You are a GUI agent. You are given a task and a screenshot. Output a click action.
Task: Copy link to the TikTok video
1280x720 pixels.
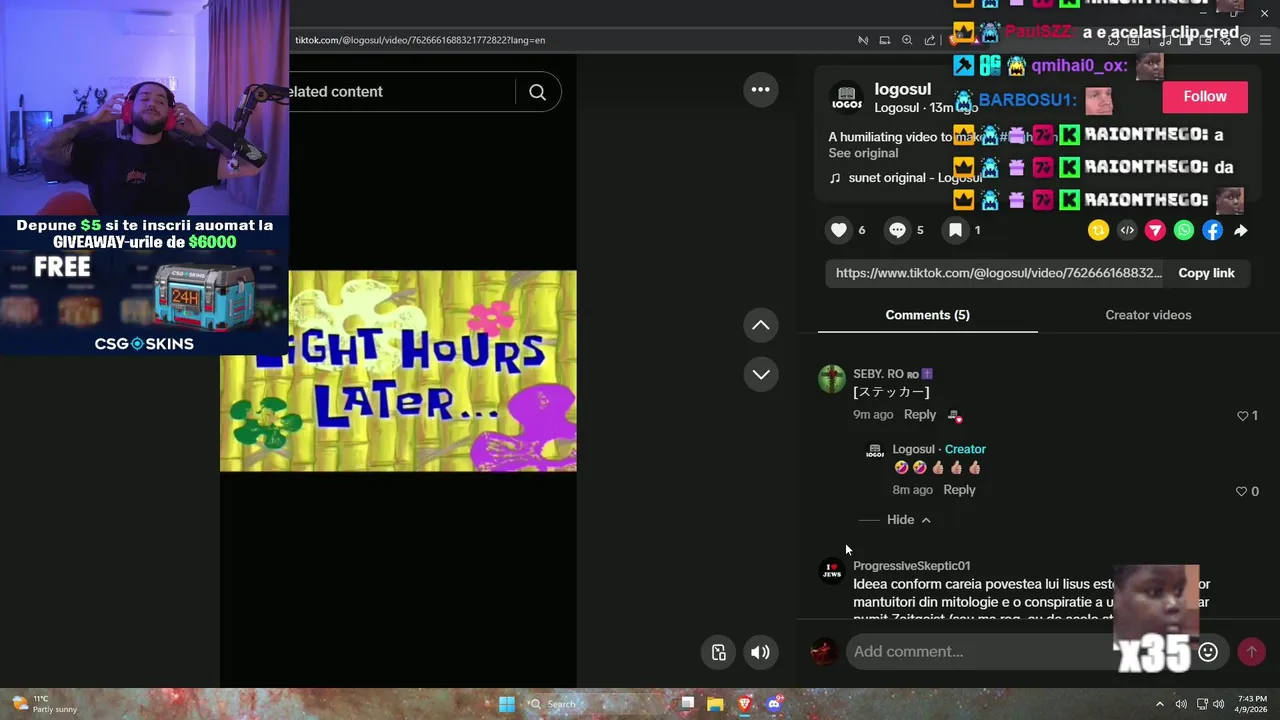coord(1206,273)
